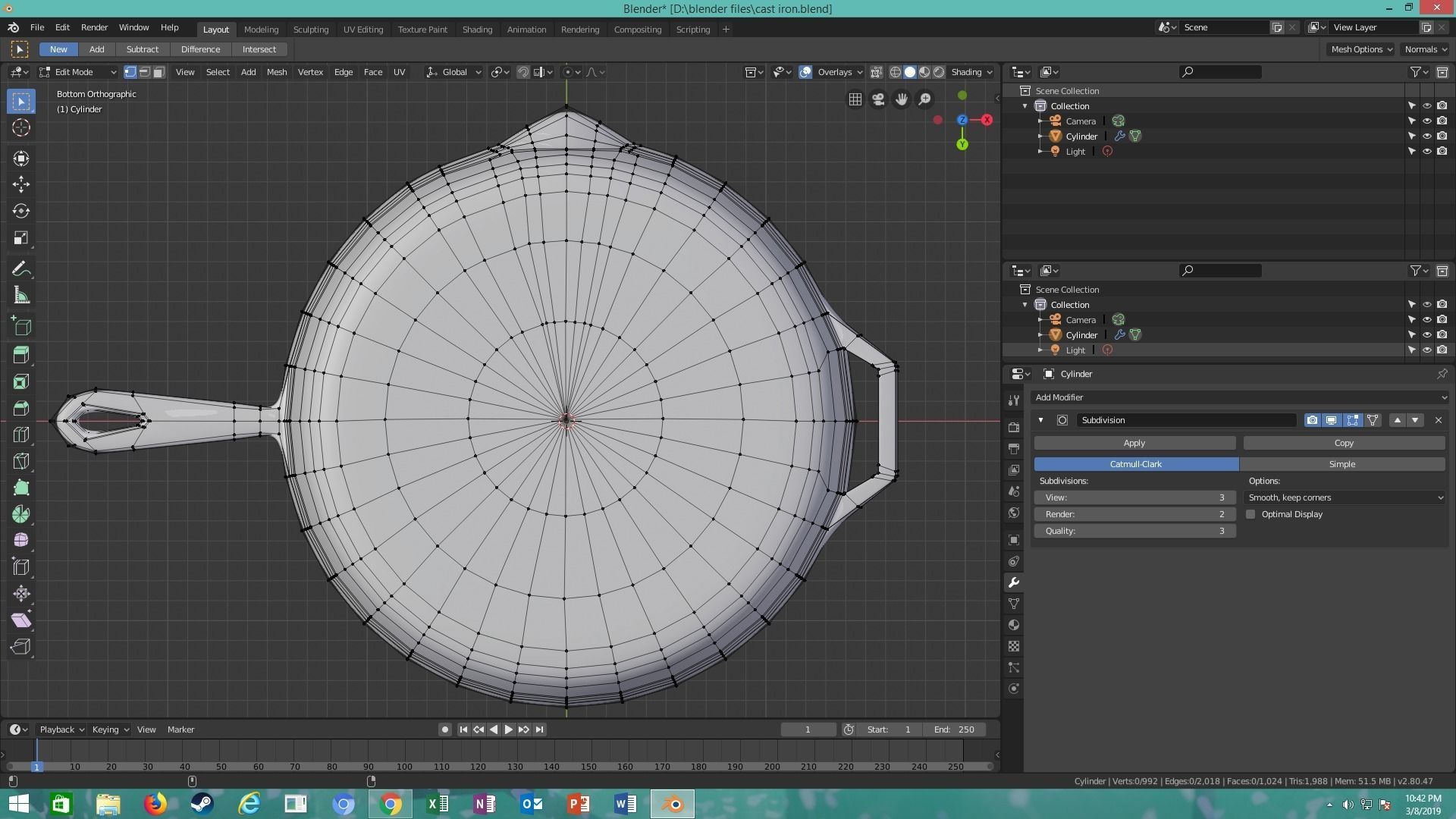Select Catmull-Clark subdivision type
The image size is (1456, 819).
1136,464
